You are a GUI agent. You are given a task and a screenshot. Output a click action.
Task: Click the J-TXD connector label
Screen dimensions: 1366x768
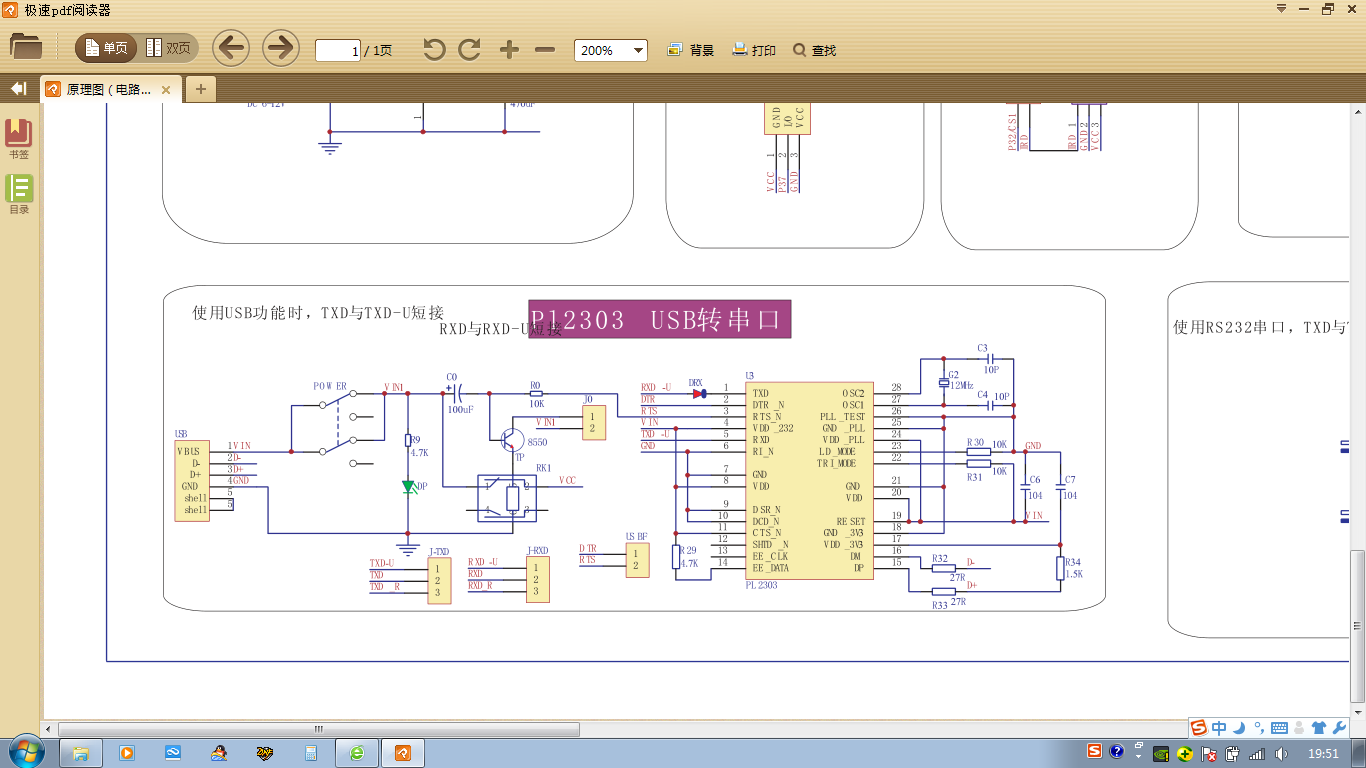coord(439,552)
